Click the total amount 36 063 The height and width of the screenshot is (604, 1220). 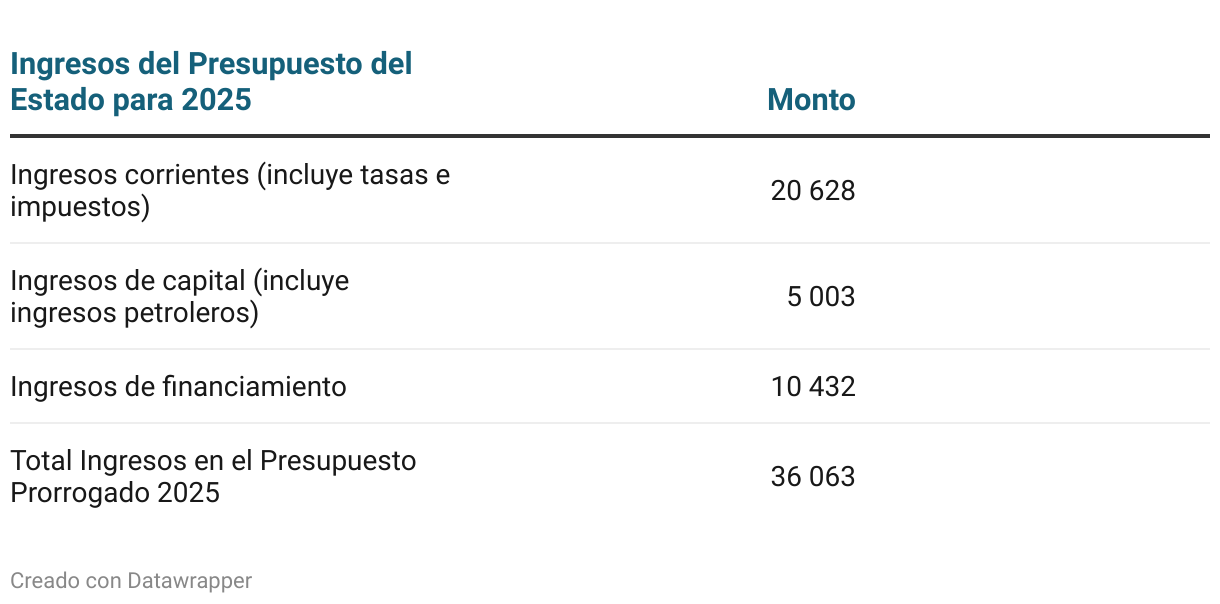[x=813, y=476]
